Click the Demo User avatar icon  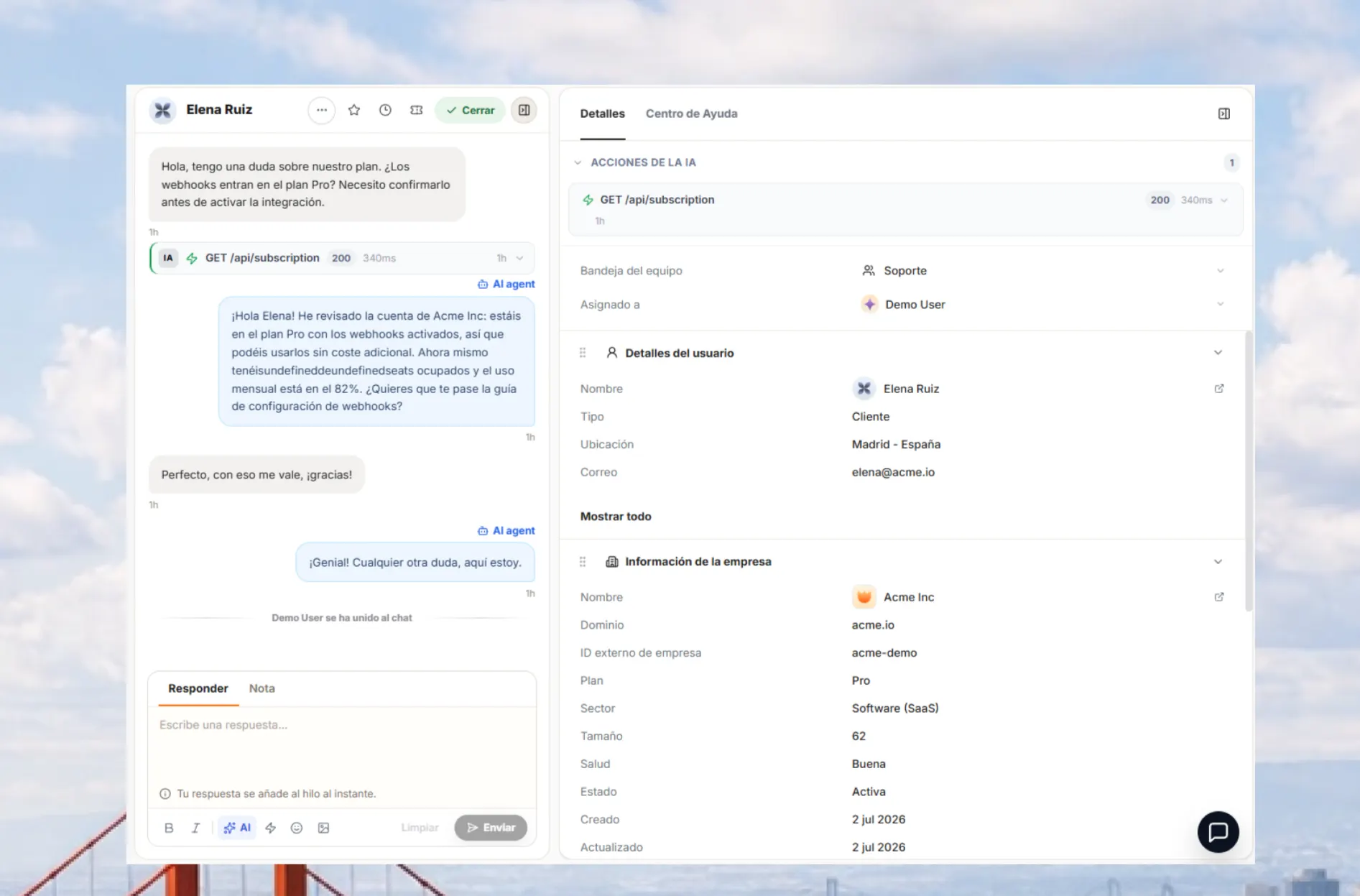coord(869,305)
